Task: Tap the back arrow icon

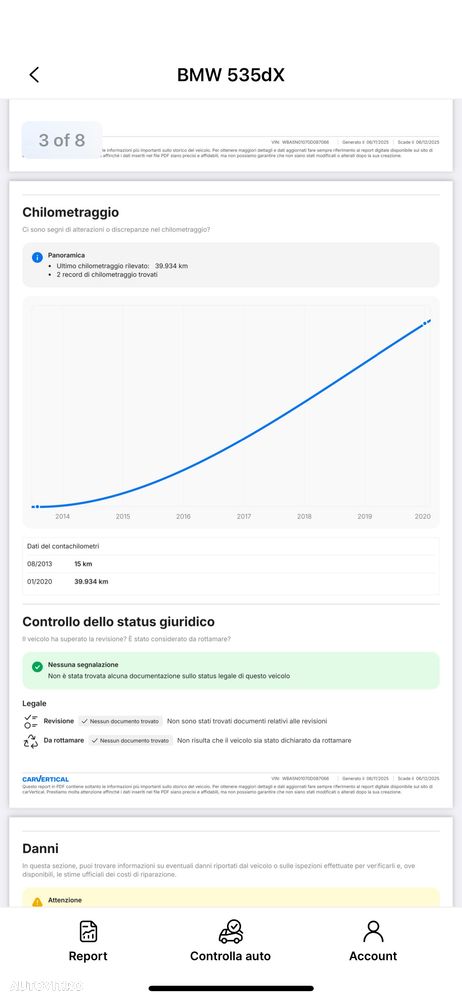Action: [34, 75]
